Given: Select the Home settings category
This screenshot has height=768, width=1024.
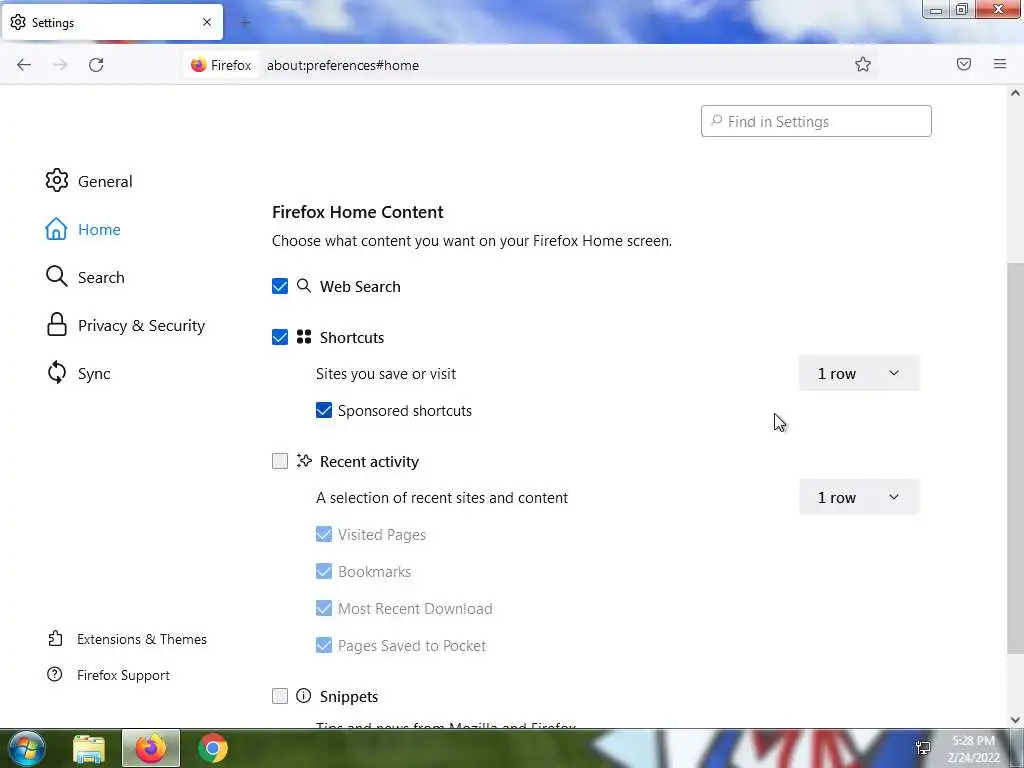Looking at the screenshot, I should pos(99,229).
